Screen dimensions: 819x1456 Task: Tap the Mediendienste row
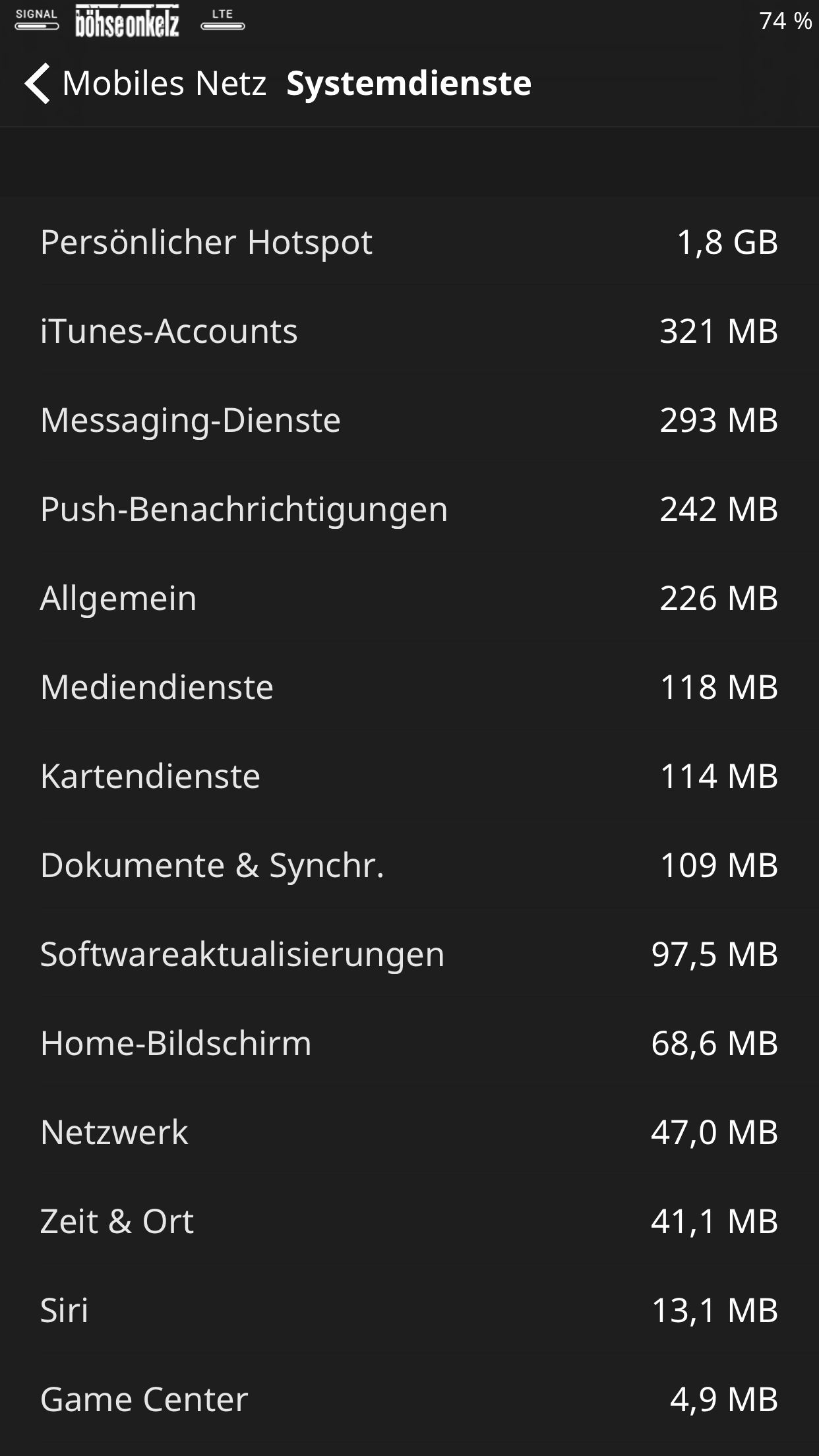tap(409, 687)
